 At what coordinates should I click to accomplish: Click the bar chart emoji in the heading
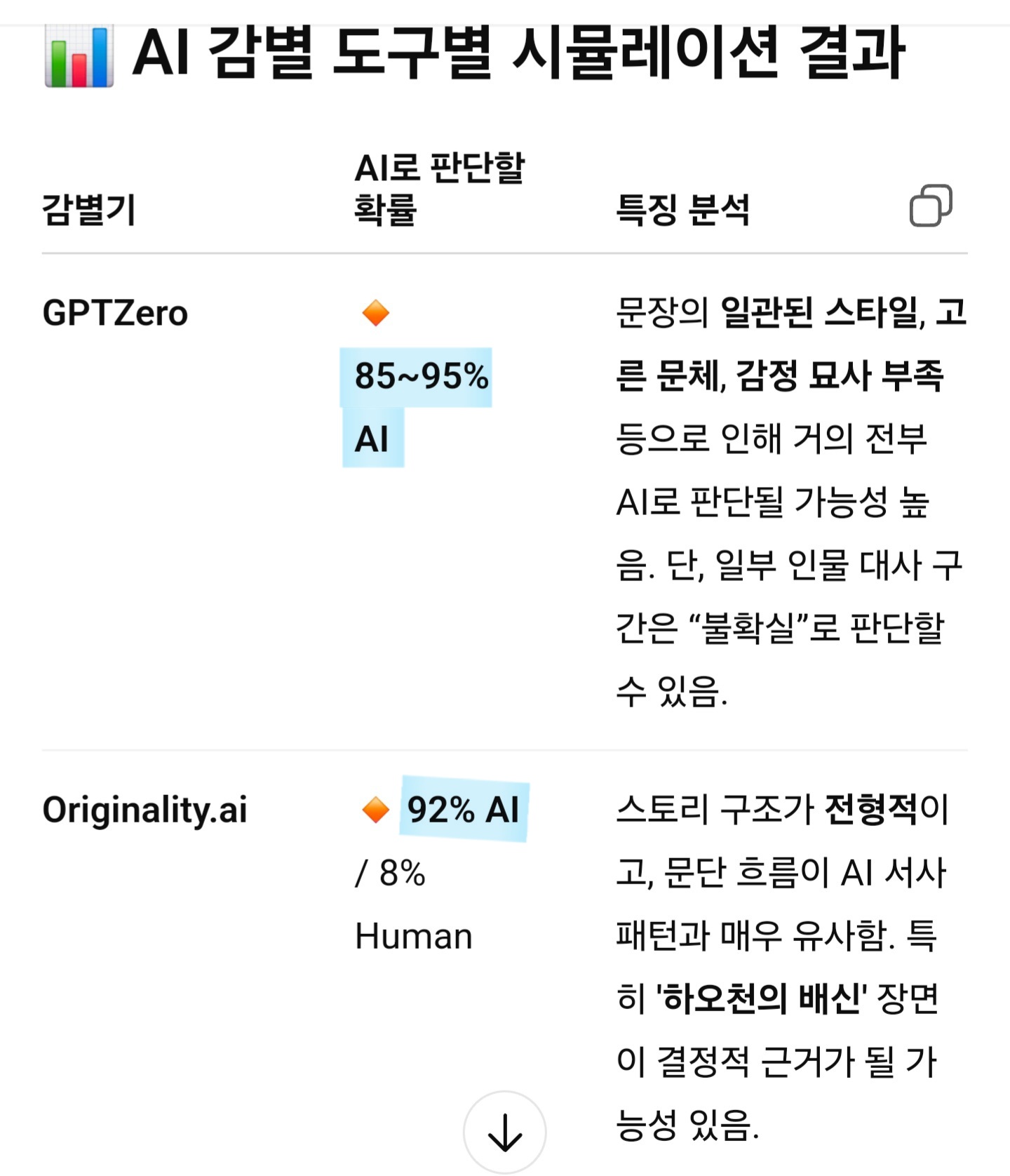79,55
